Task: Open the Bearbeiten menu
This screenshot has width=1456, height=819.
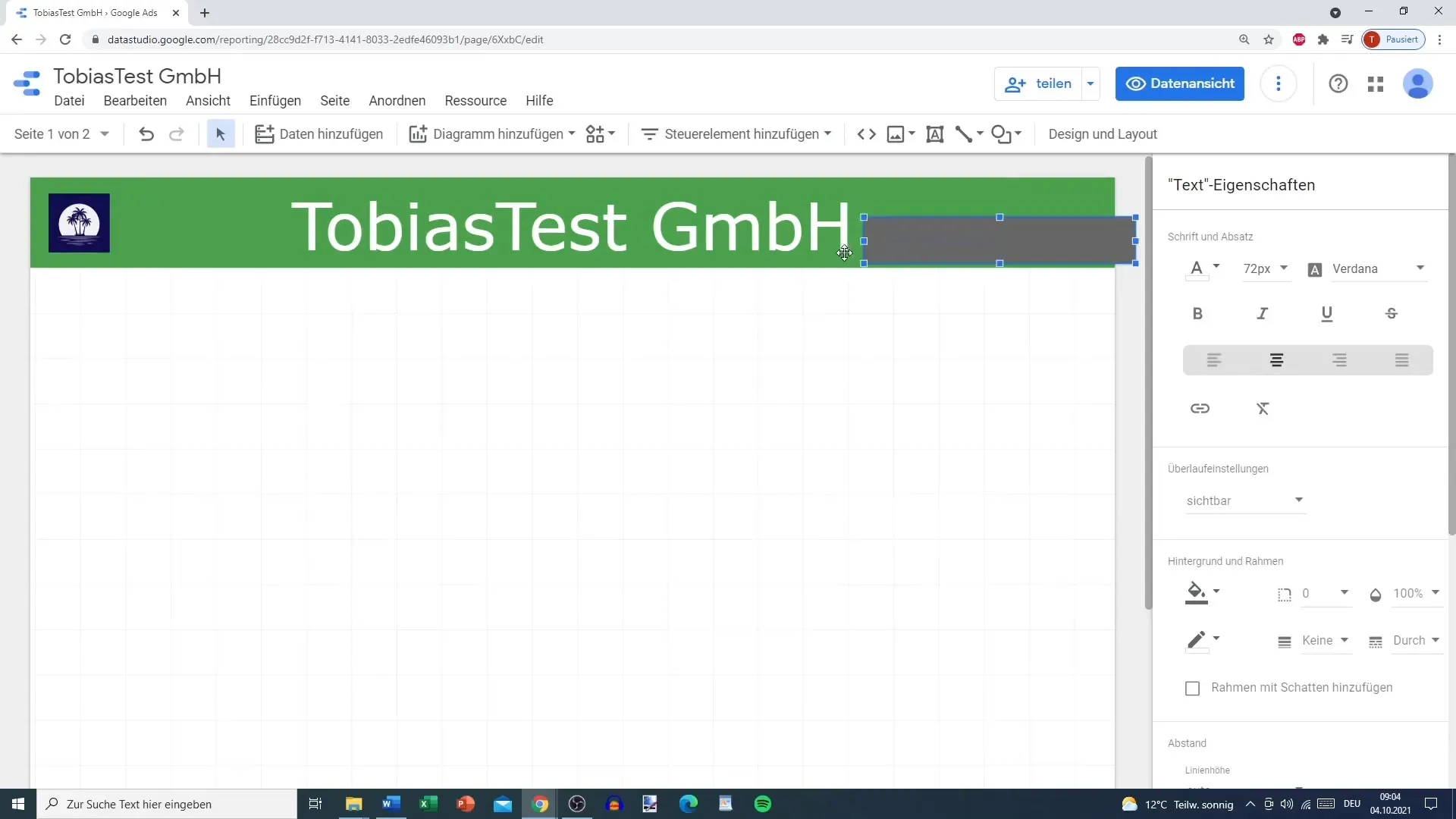Action: [135, 101]
